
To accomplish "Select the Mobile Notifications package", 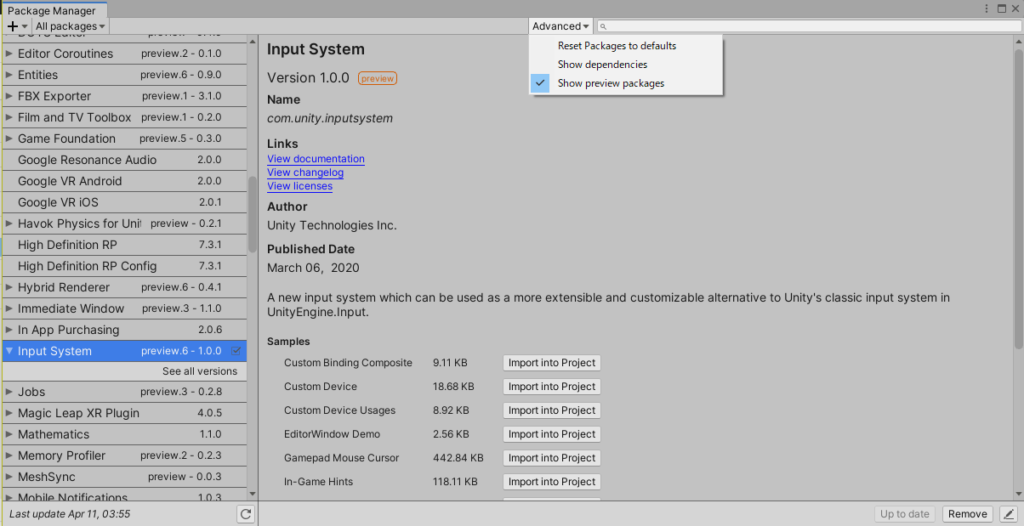I will tap(125, 495).
